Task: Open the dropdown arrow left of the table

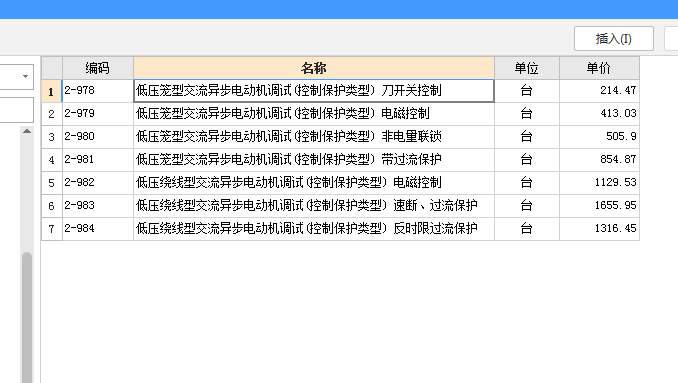Action: click(x=26, y=77)
